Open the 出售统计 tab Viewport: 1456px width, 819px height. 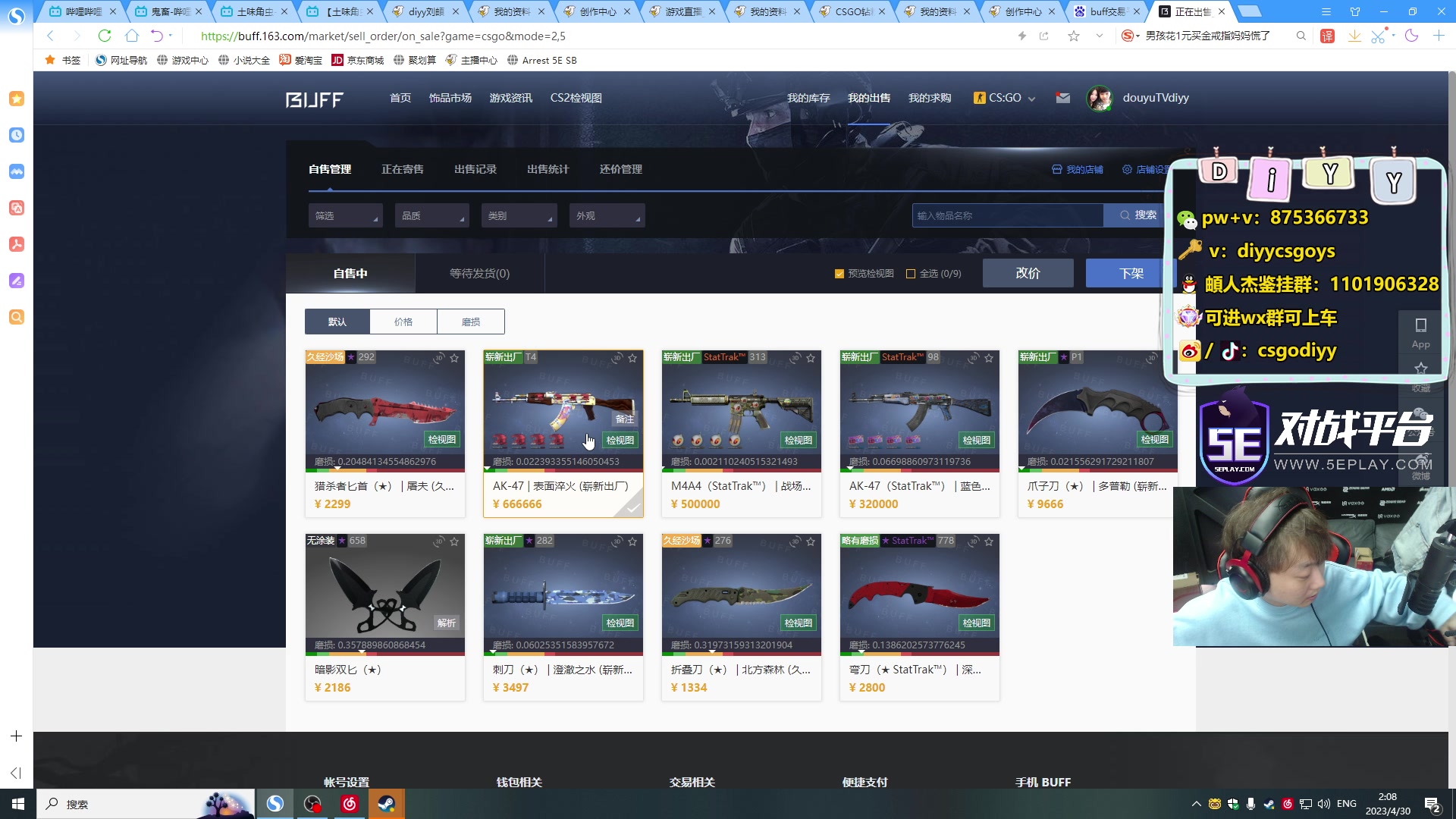(548, 169)
